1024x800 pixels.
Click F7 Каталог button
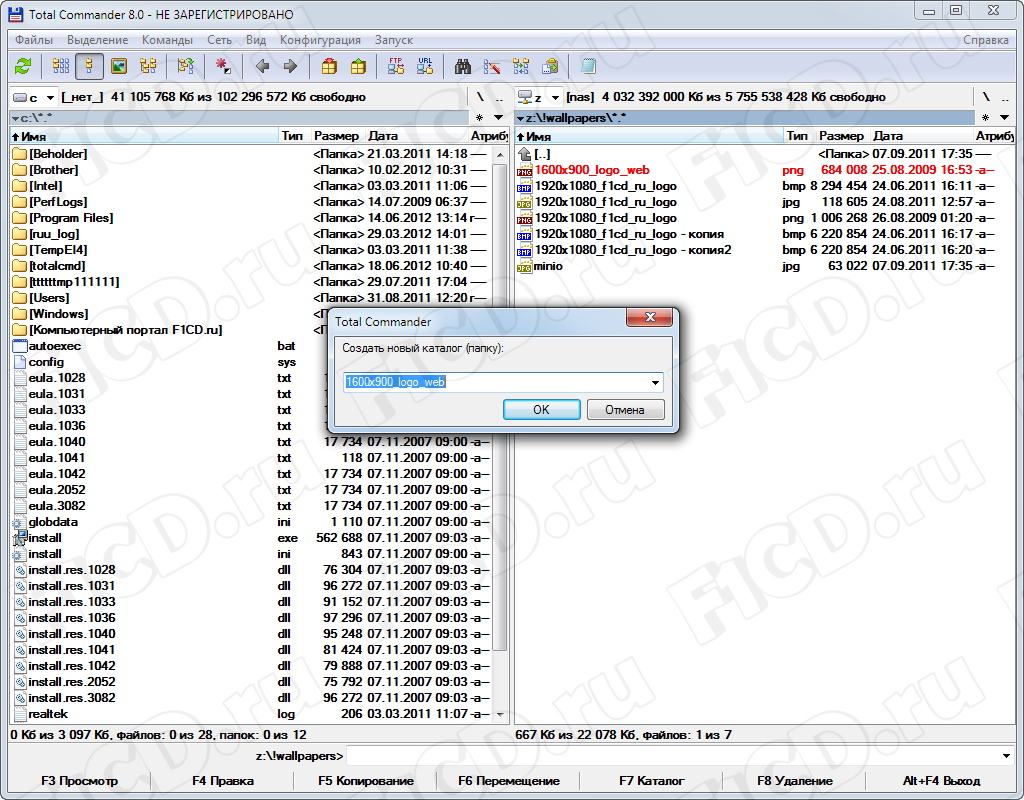(x=652, y=780)
